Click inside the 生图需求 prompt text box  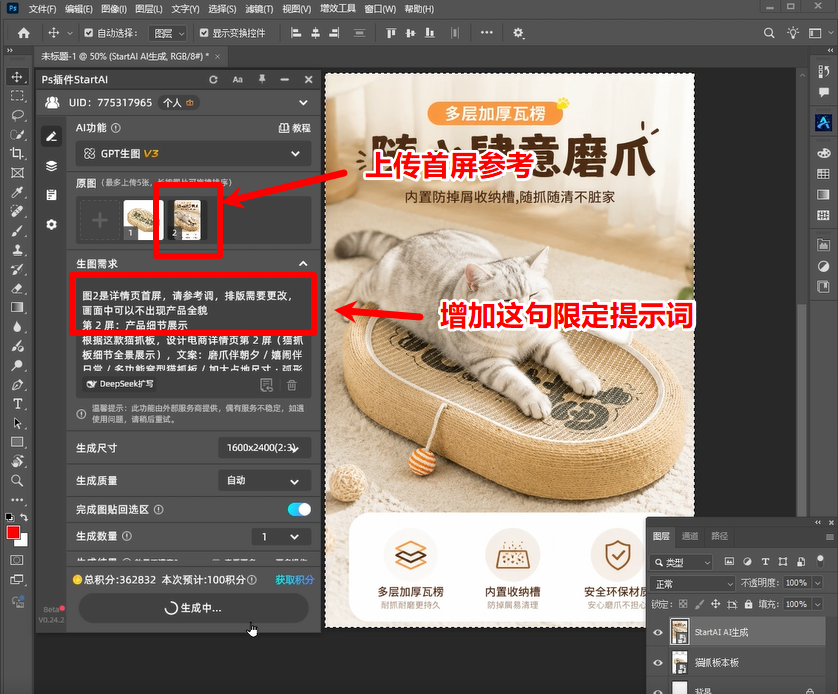(193, 331)
